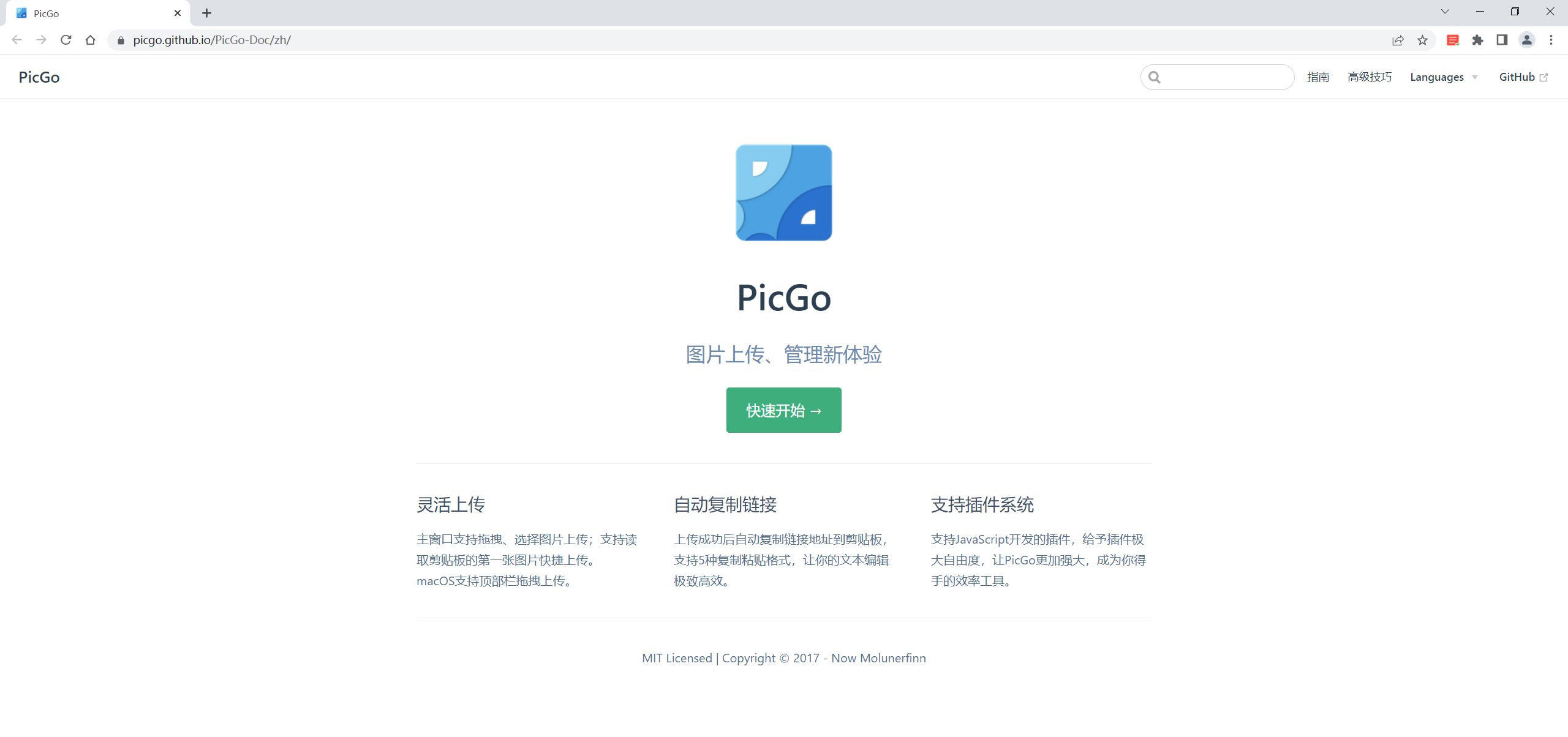The height and width of the screenshot is (737, 1568).
Task: Minimize the browser window
Action: click(x=1480, y=12)
